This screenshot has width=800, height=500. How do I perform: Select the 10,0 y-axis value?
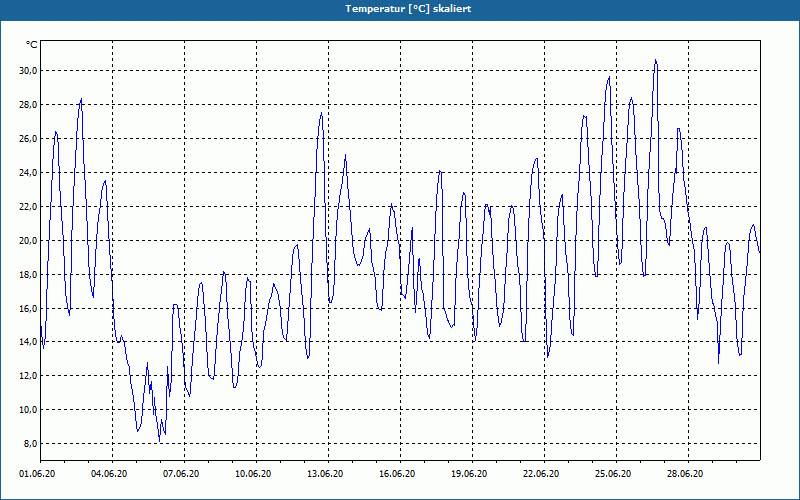28,410
